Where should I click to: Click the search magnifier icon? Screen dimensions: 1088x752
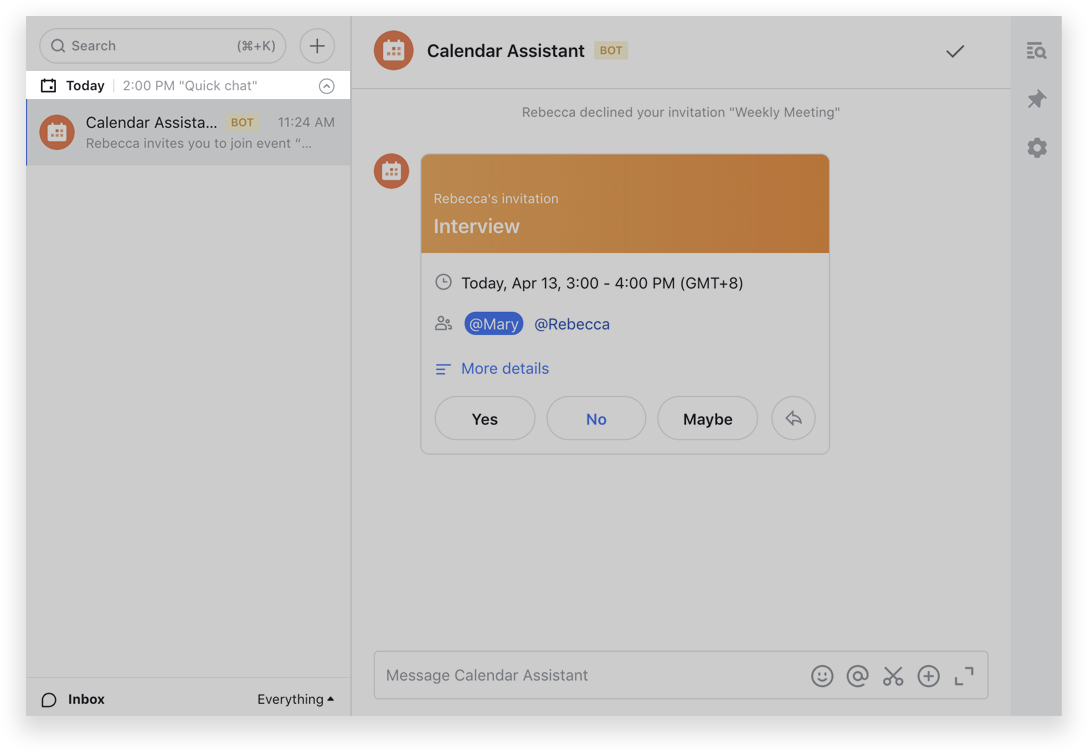point(58,46)
